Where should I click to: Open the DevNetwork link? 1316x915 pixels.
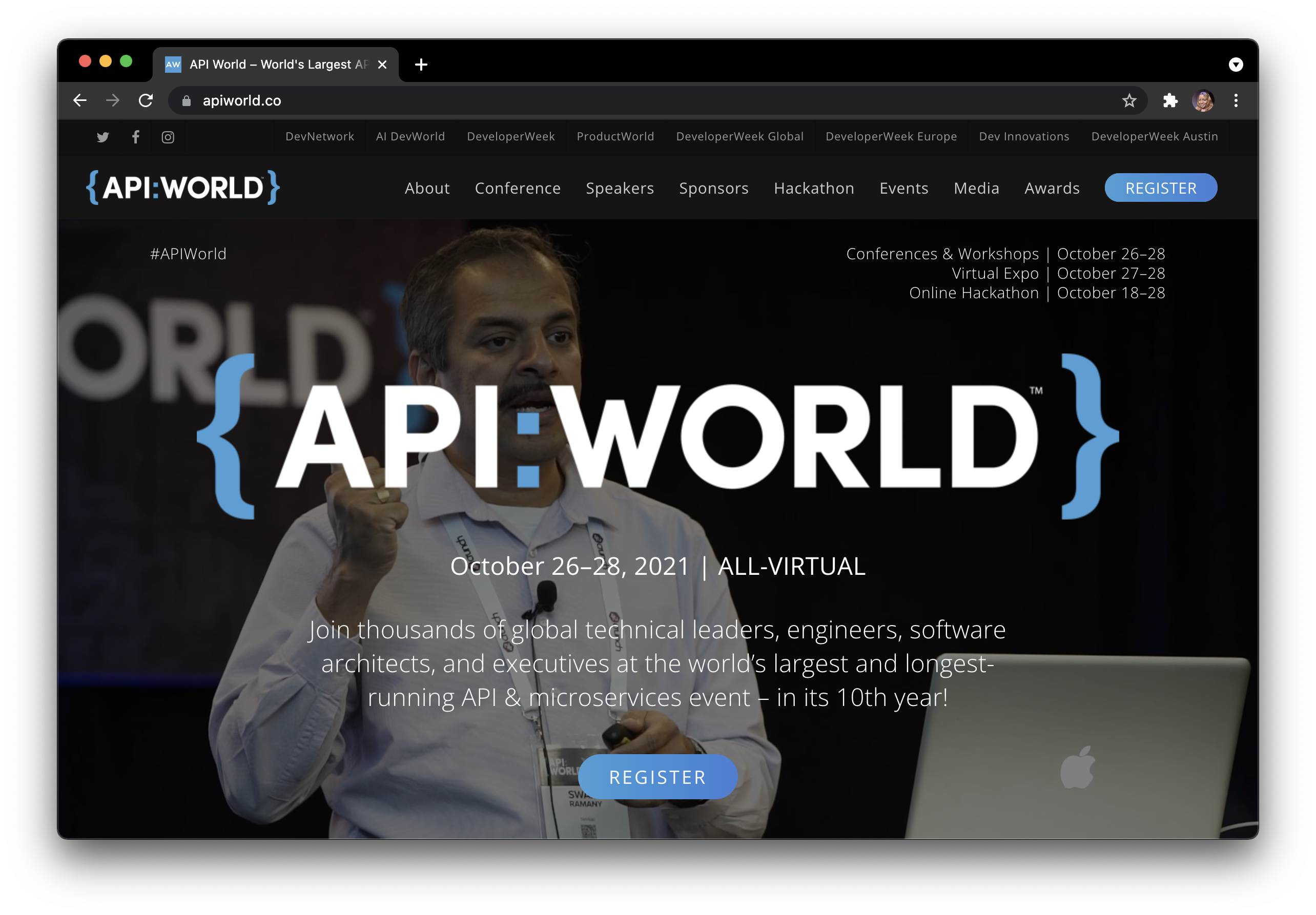pyautogui.click(x=320, y=137)
